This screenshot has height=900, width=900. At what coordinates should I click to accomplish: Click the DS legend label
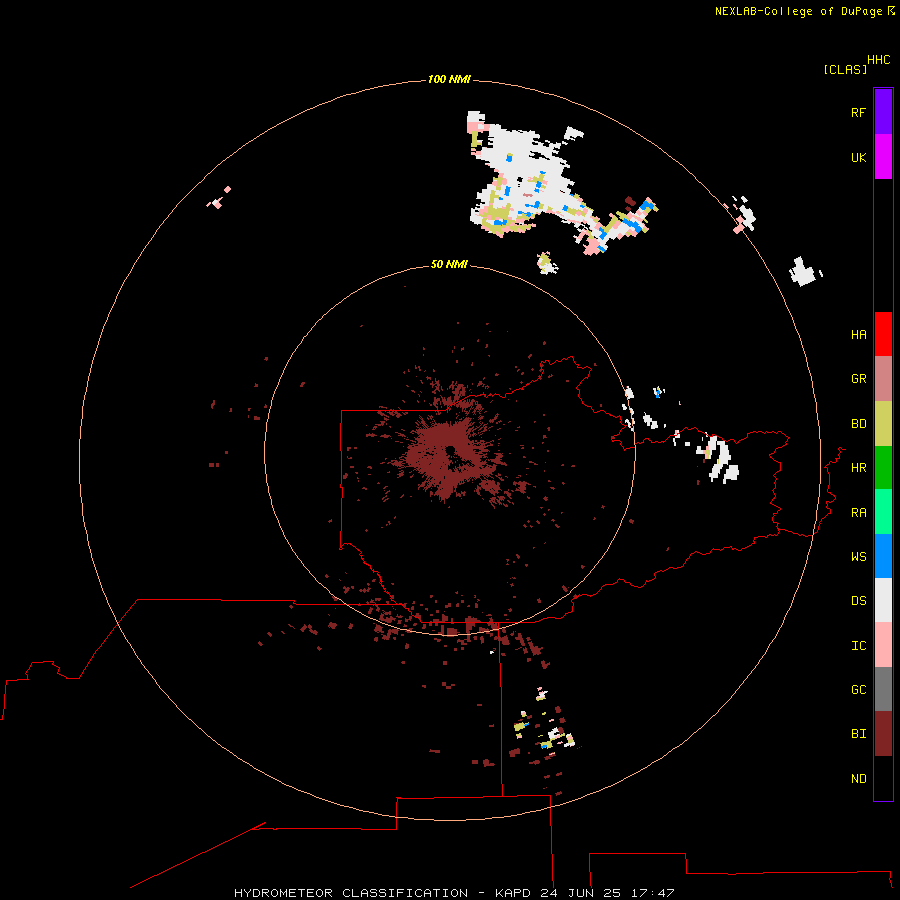point(858,601)
